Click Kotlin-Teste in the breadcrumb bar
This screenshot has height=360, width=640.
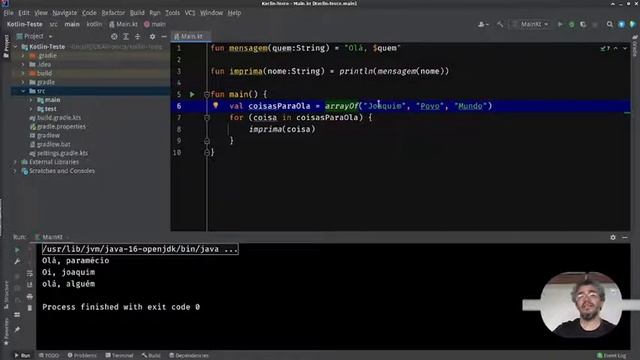coord(24,24)
